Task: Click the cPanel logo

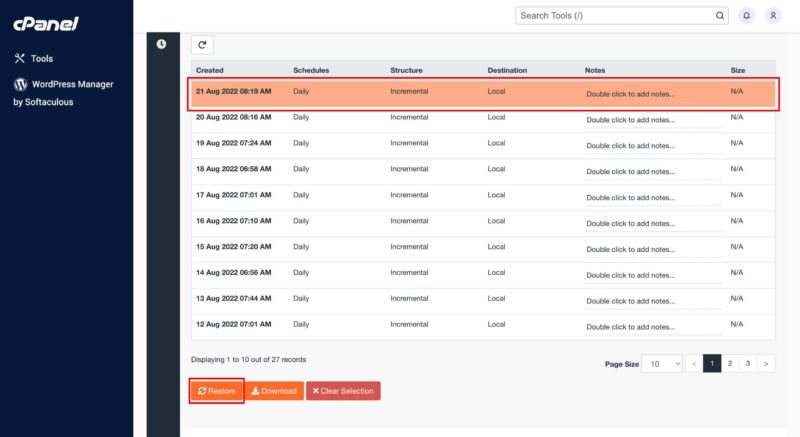Action: [x=46, y=23]
